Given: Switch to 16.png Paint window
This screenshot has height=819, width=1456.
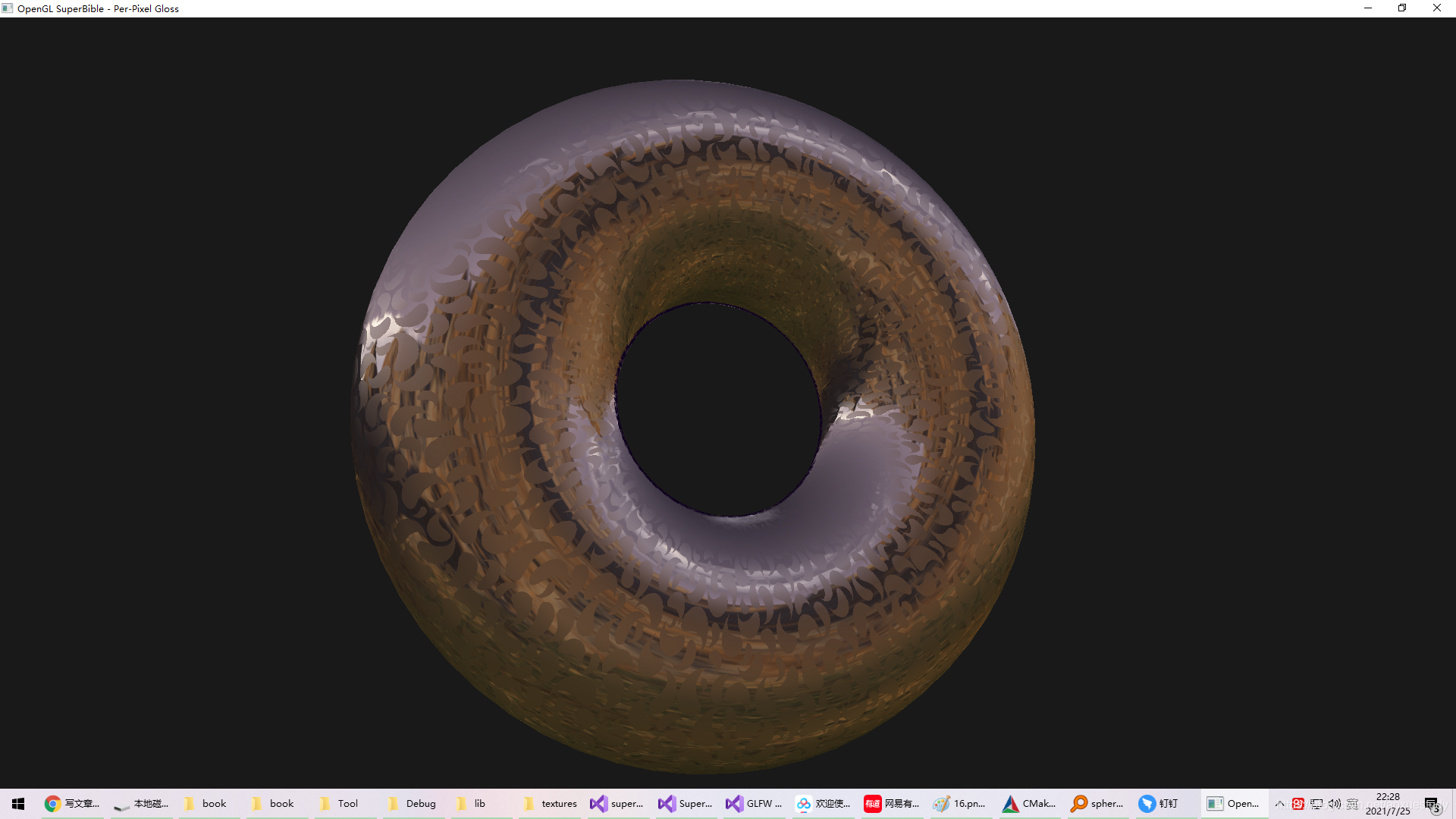Looking at the screenshot, I should tap(960, 804).
